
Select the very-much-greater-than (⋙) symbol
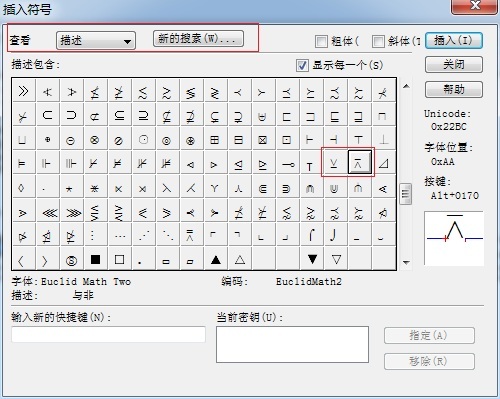(x=71, y=212)
